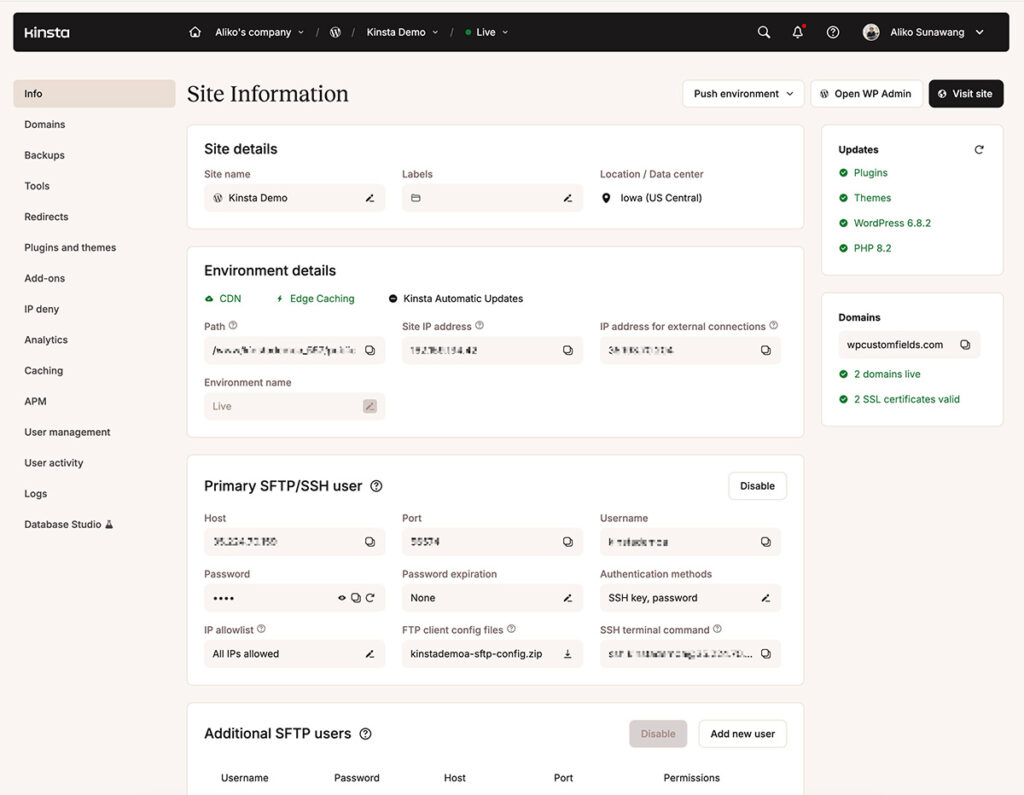Click Visit site button

(966, 93)
